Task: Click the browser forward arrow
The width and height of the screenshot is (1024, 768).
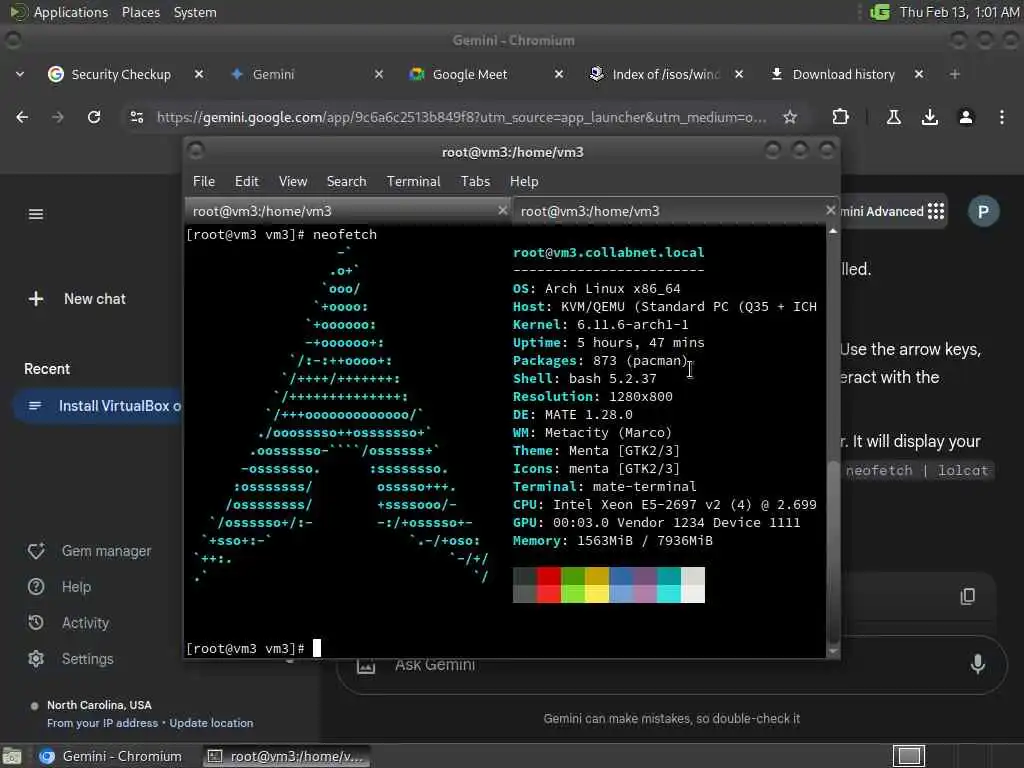Action: click(x=57, y=117)
